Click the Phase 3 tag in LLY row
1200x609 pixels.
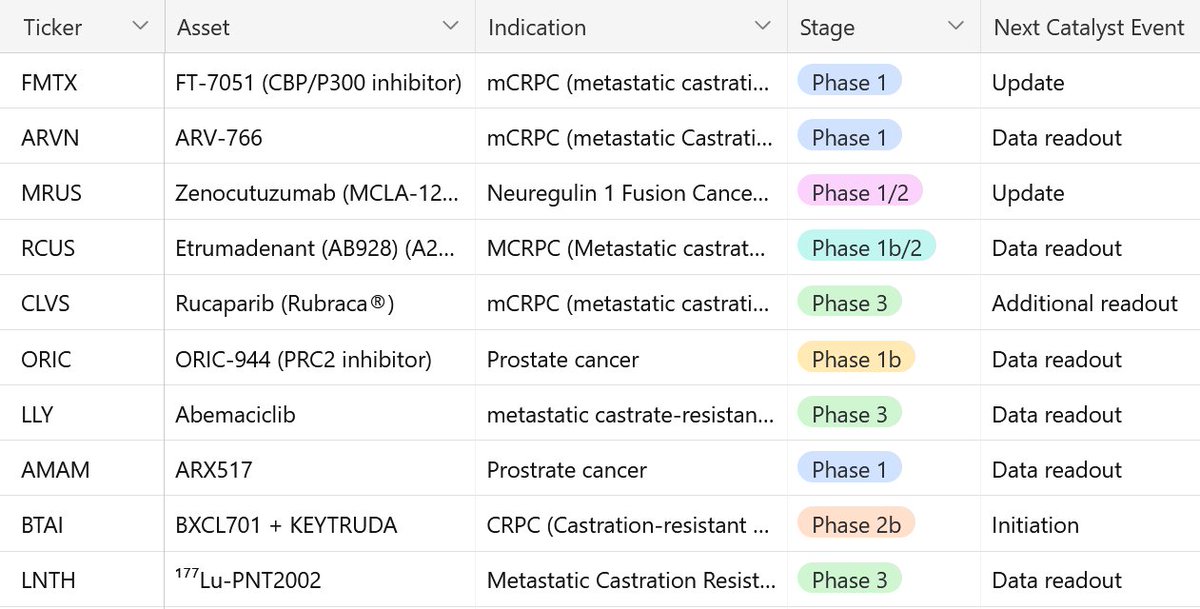point(849,413)
